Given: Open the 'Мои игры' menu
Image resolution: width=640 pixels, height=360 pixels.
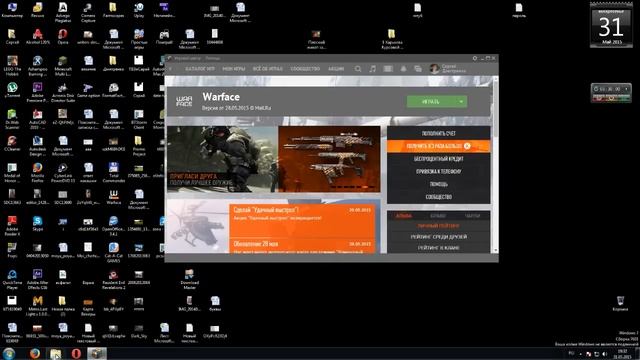Looking at the screenshot, I should pos(234,69).
